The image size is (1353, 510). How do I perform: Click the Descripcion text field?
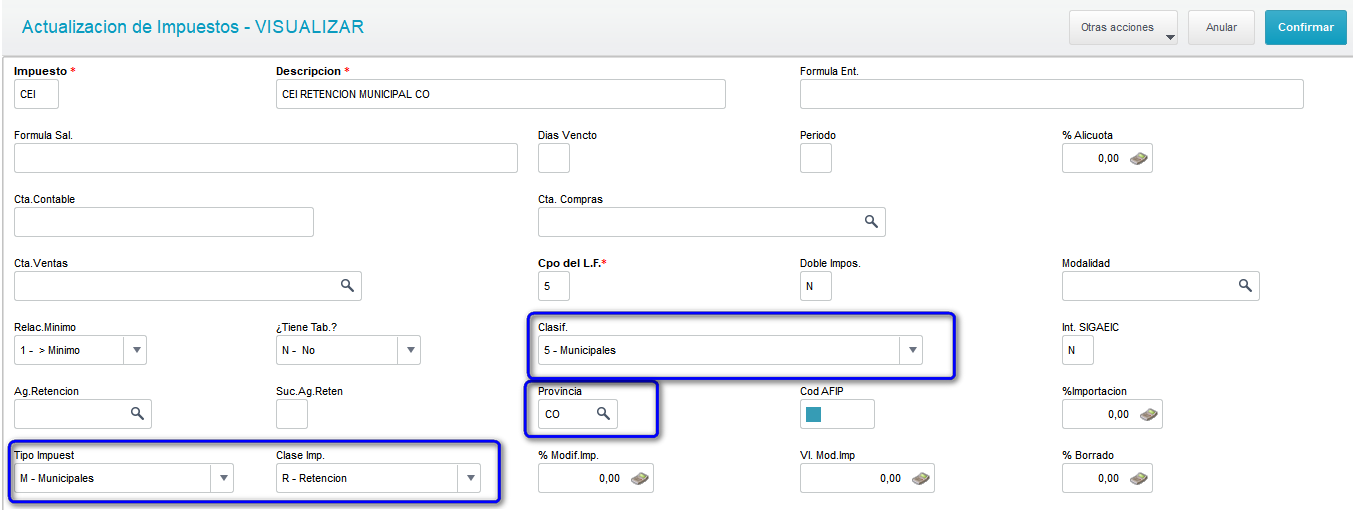click(501, 94)
